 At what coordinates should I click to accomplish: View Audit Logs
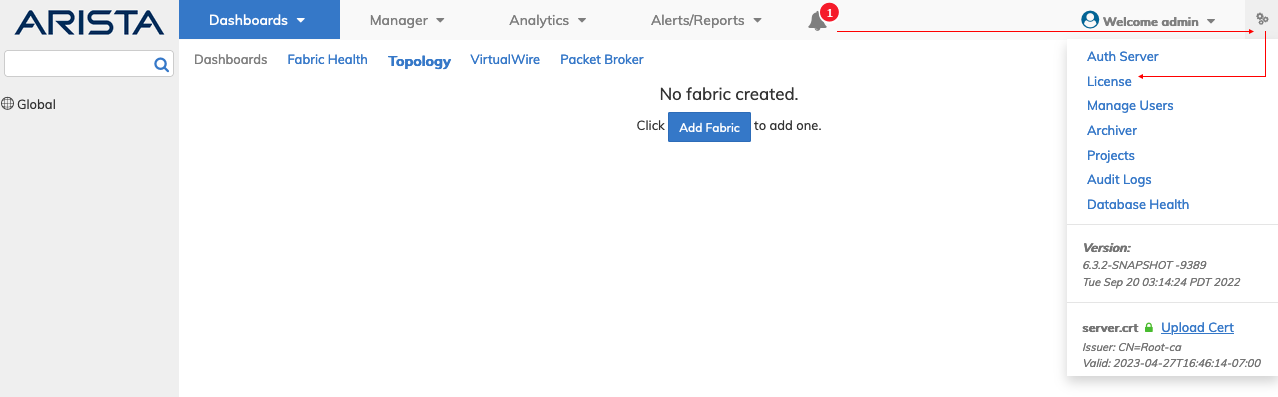1119,180
